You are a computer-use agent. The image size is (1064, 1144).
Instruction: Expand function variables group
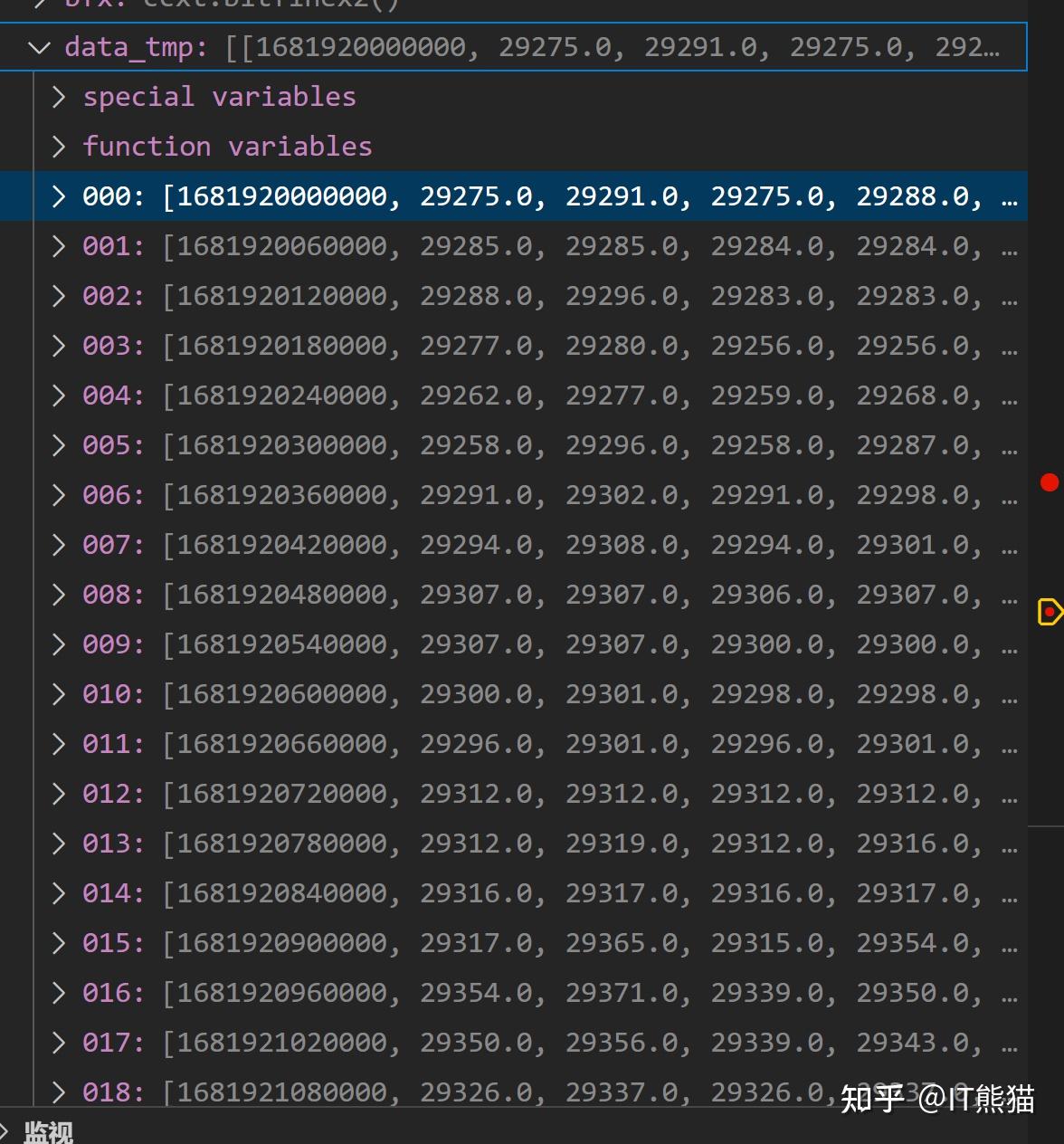coord(59,147)
